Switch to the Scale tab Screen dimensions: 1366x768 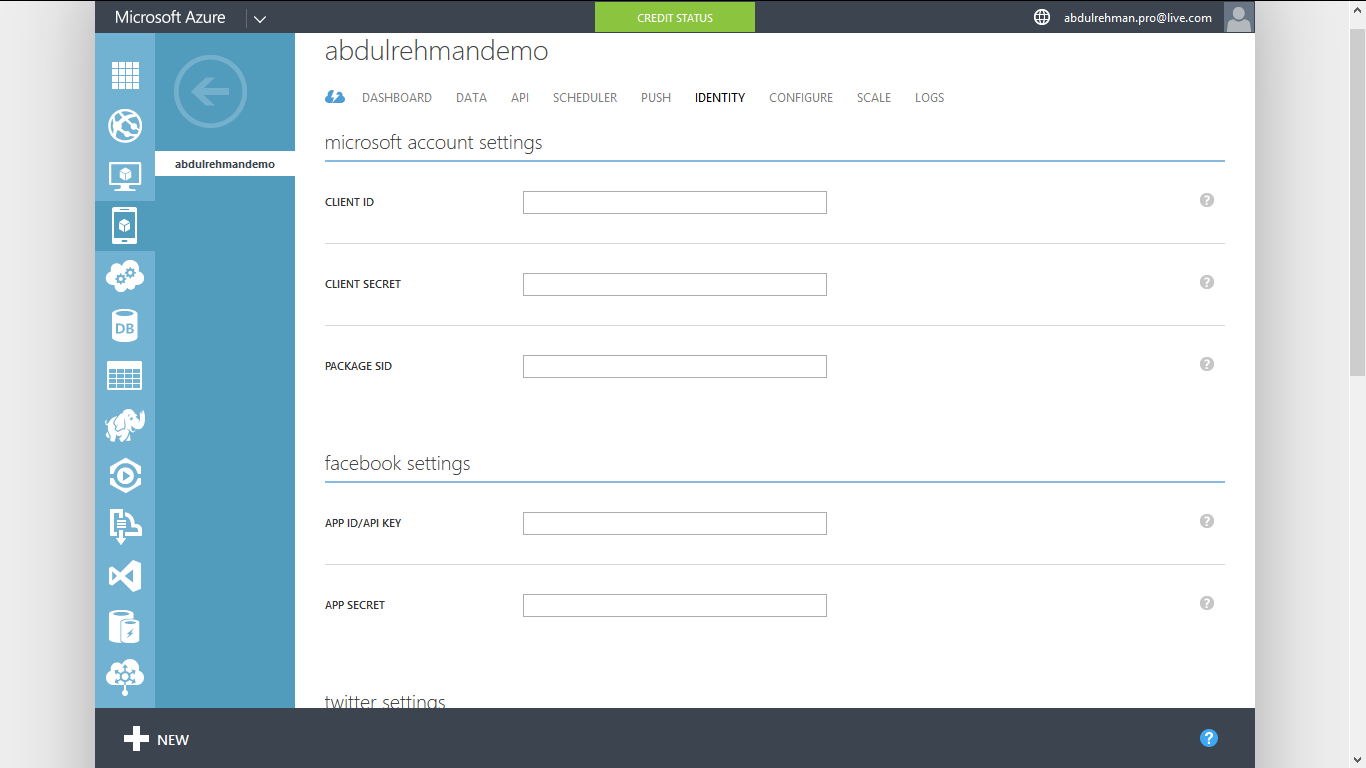pyautogui.click(x=874, y=98)
